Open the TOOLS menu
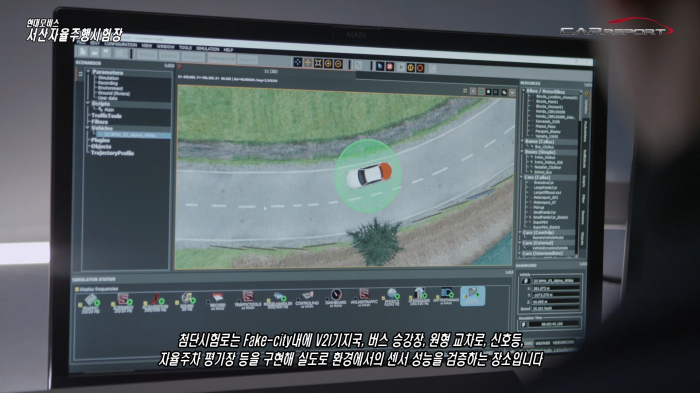This screenshot has width=700, height=393. tap(185, 47)
